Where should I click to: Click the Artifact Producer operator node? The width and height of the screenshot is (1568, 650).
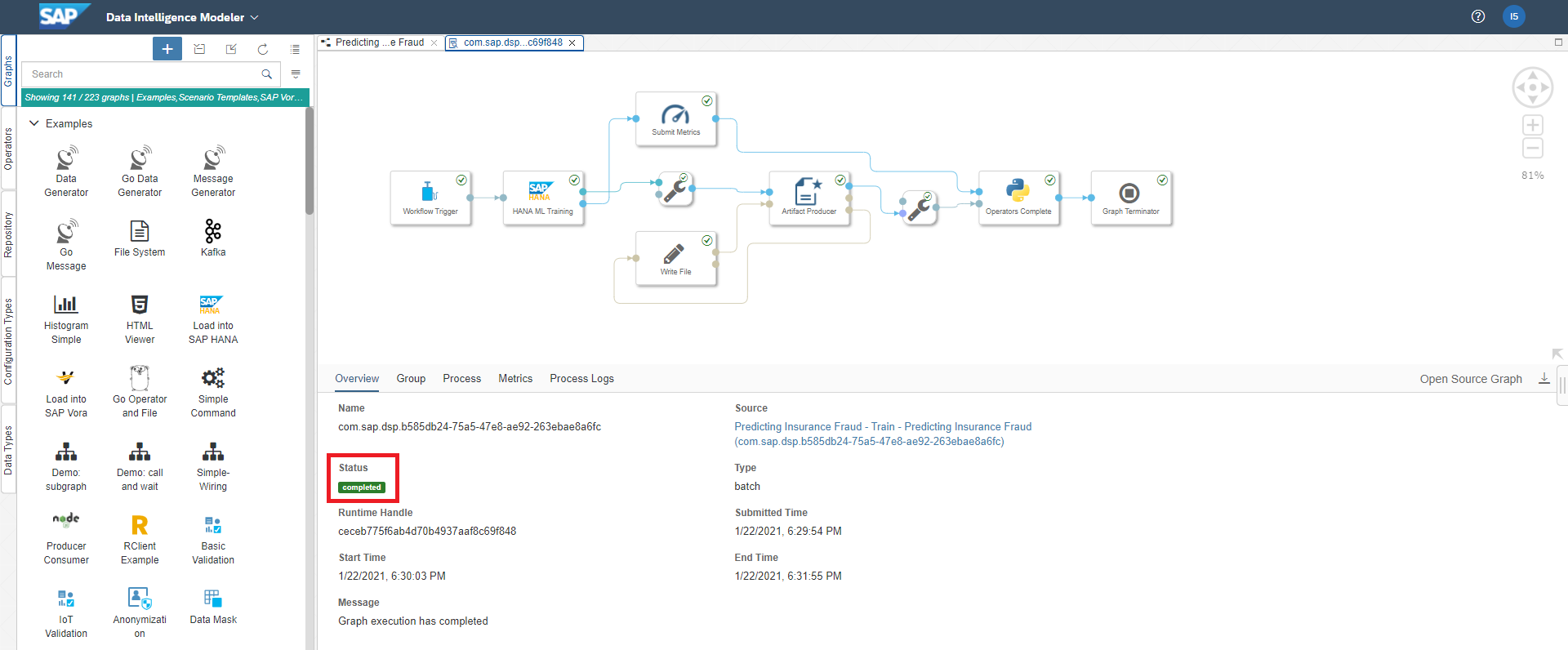tap(808, 197)
